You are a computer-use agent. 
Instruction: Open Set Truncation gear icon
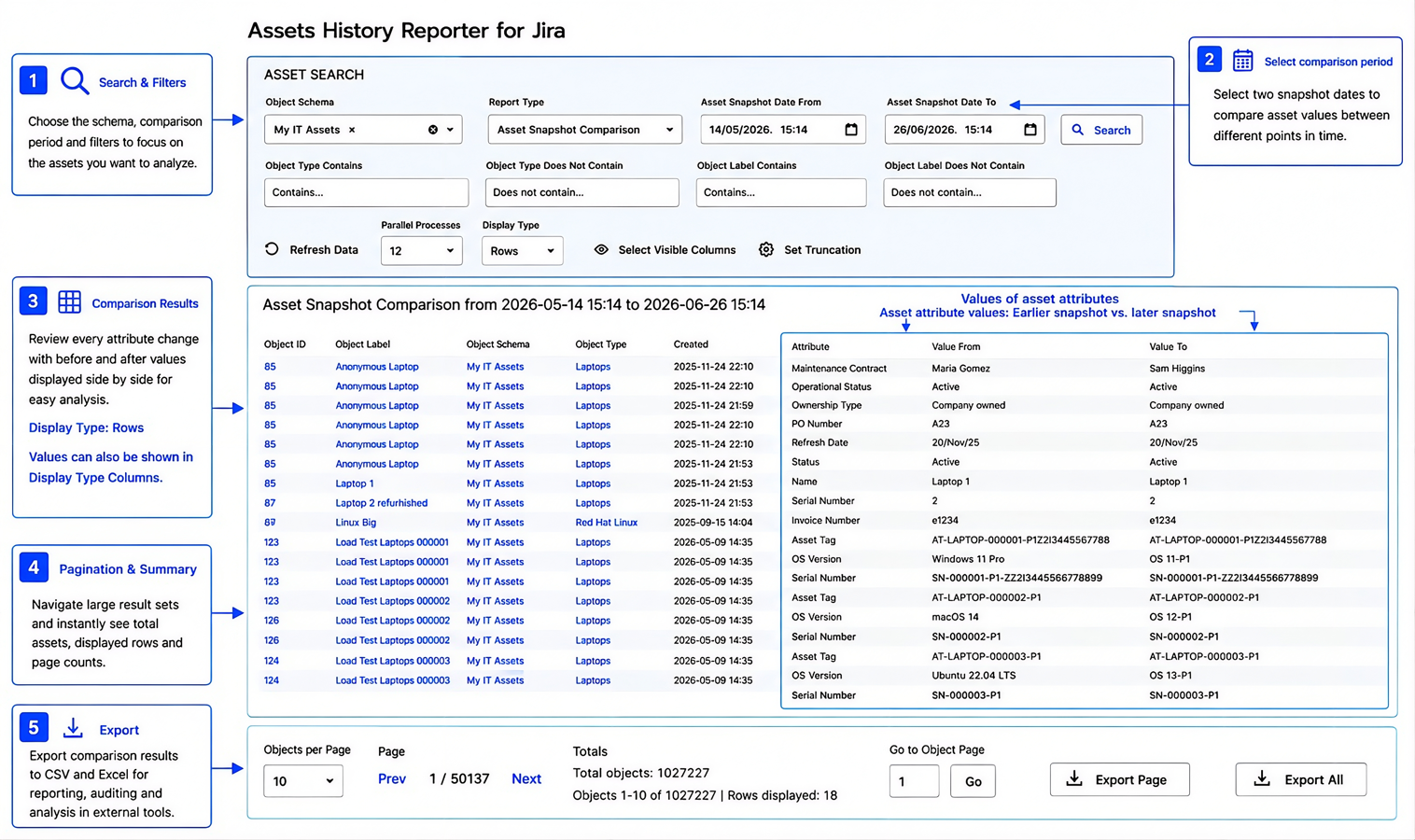[x=766, y=249]
